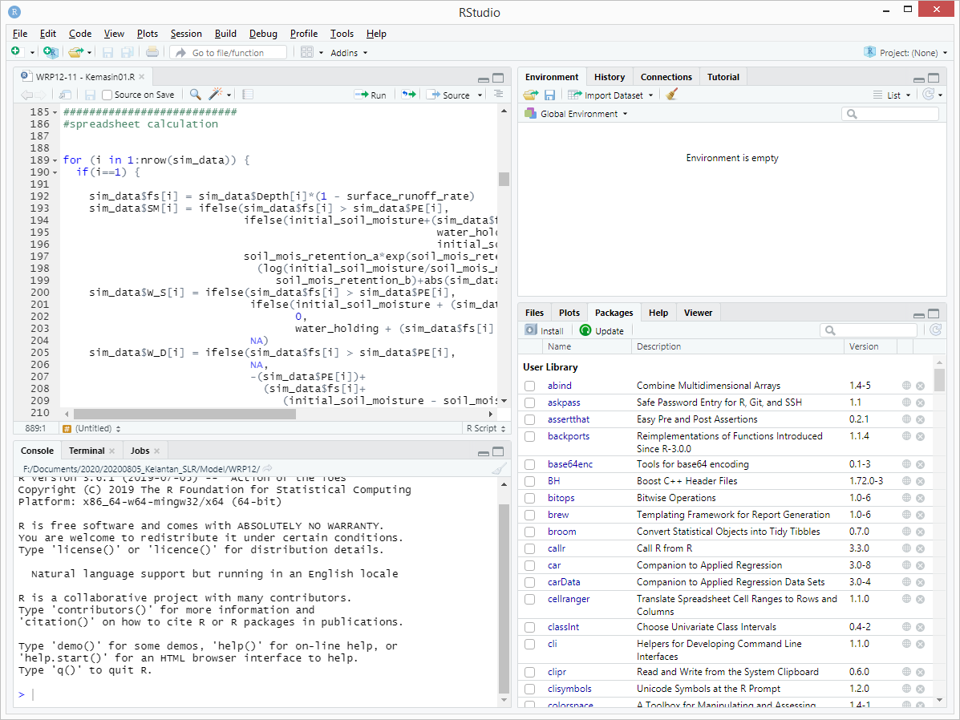
Task: Open the Import Dataset dropdown
Action: click(611, 95)
